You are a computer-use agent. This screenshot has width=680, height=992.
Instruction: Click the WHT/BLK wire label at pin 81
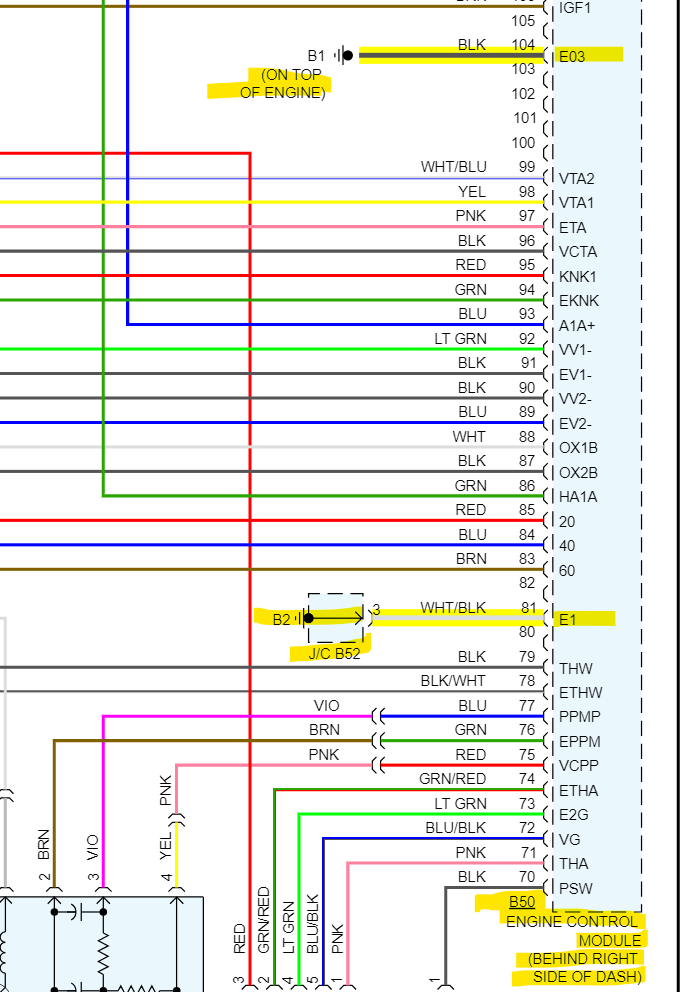453,608
